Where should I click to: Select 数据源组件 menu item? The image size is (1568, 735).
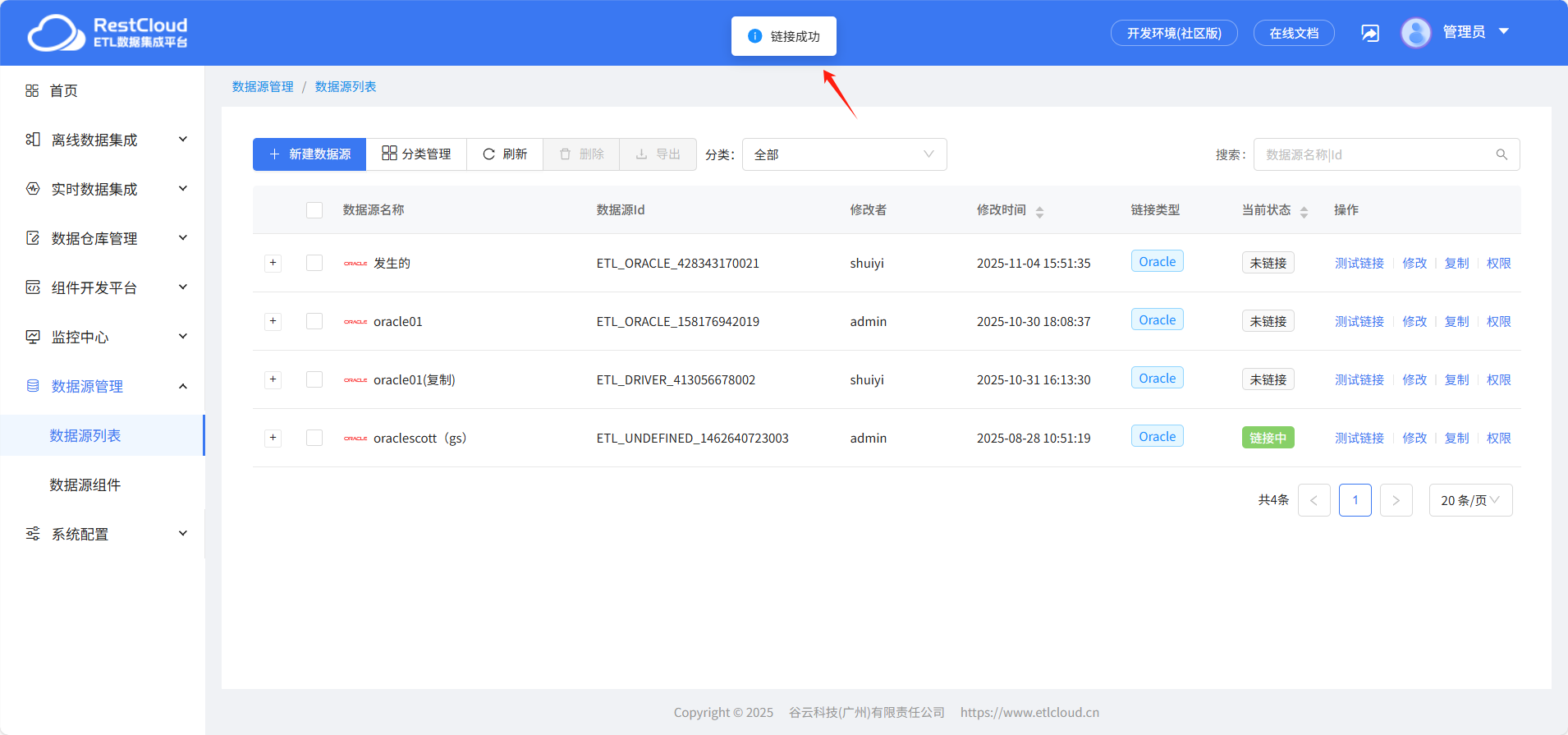(85, 485)
